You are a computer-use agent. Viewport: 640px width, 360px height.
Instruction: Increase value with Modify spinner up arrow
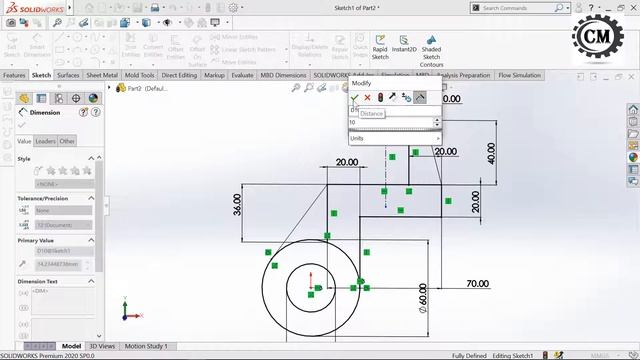[437, 120]
